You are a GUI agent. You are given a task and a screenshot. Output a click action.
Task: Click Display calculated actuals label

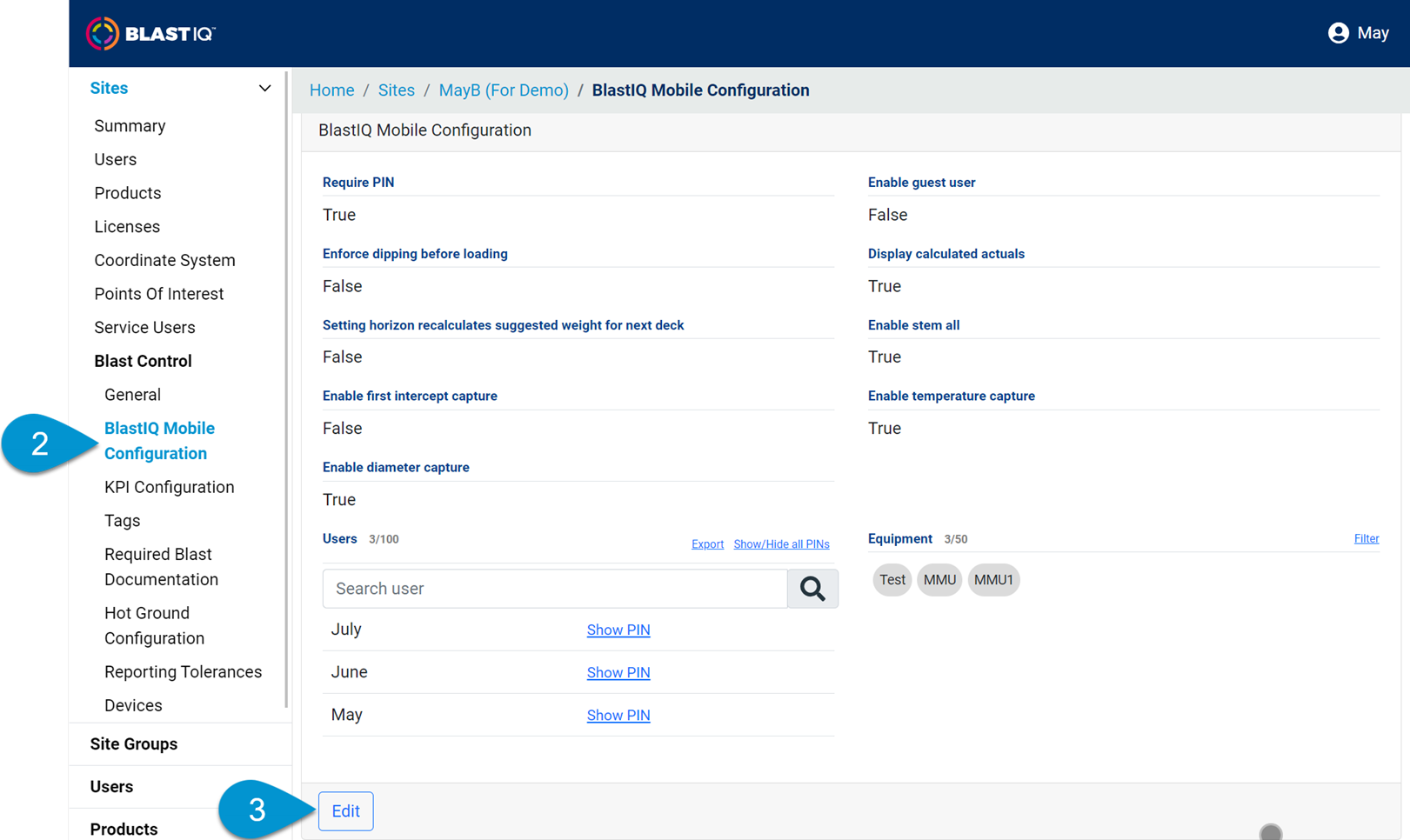(946, 254)
